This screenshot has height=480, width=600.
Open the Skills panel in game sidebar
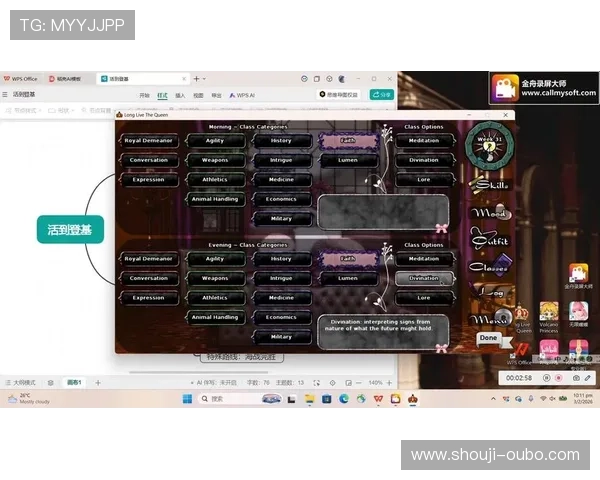point(491,184)
